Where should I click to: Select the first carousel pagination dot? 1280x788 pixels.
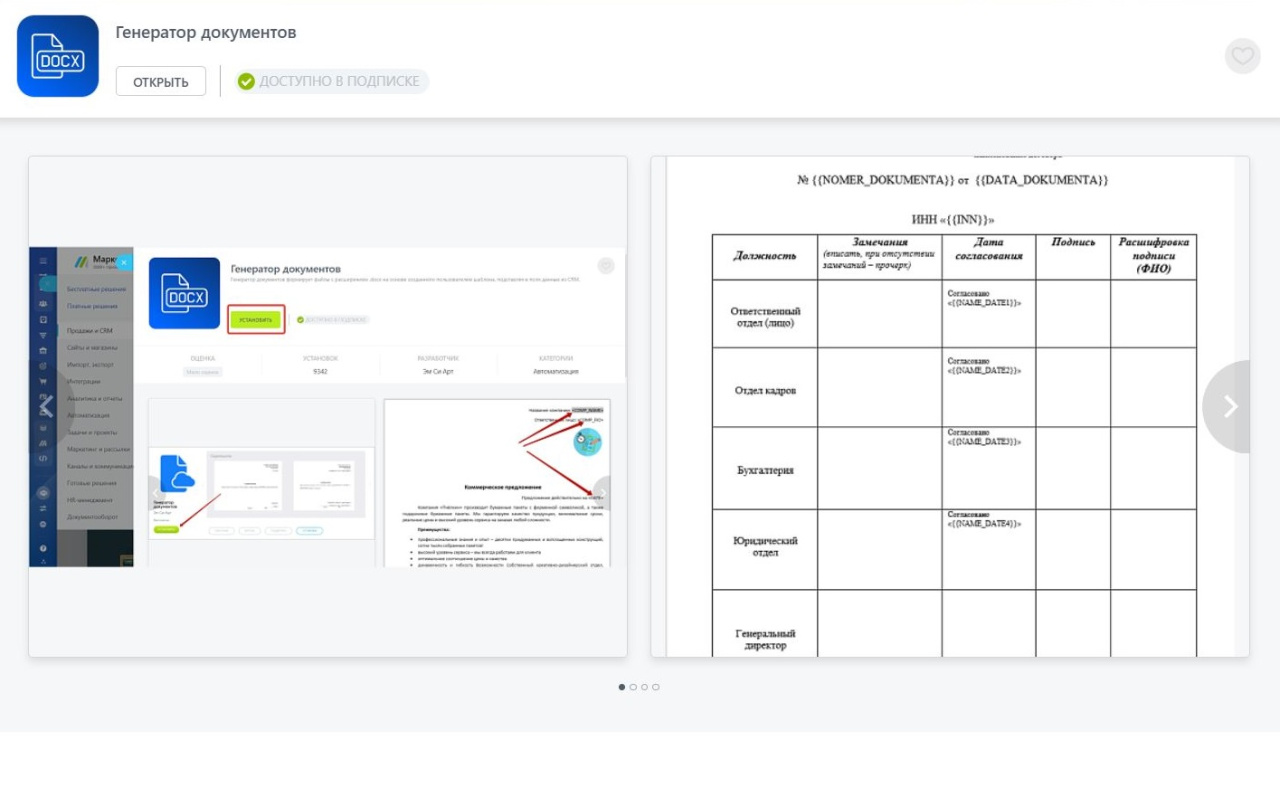click(x=622, y=687)
